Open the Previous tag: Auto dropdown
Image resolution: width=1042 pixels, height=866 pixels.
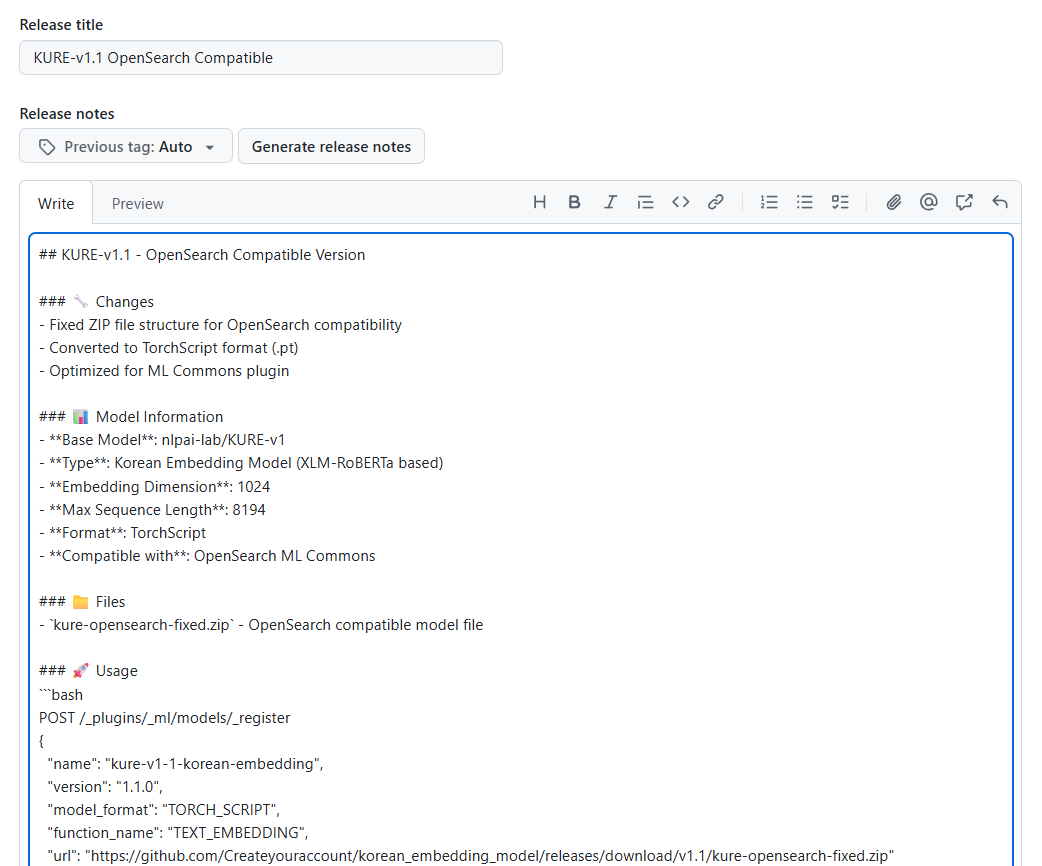click(x=126, y=146)
